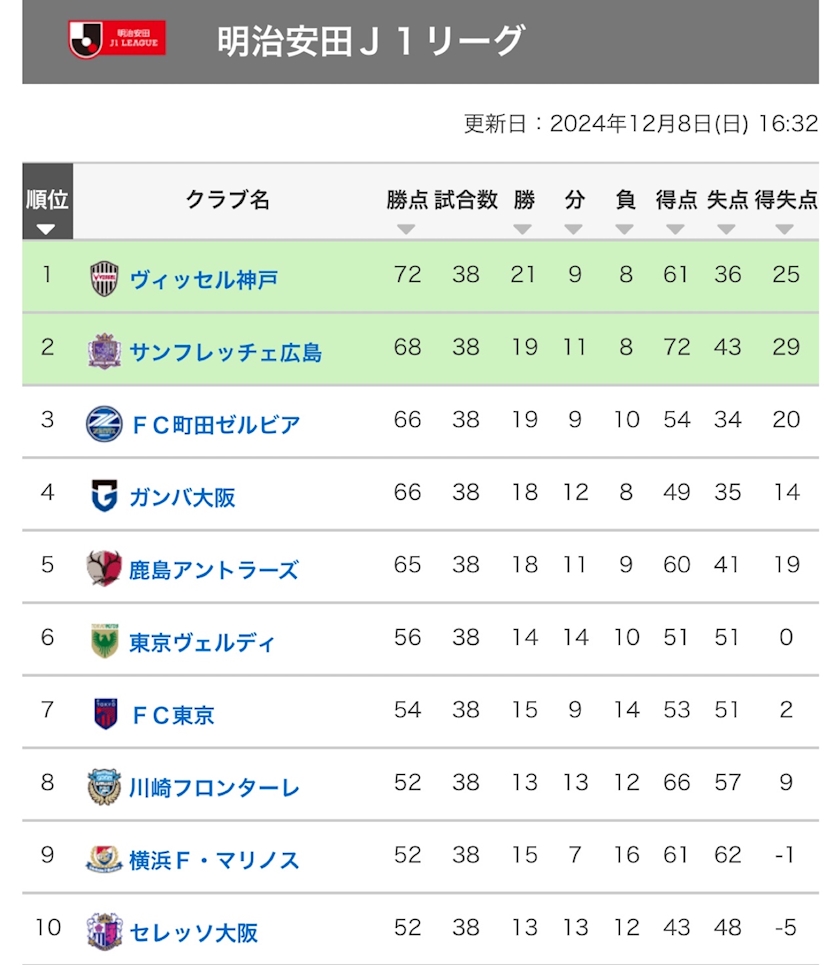Sort by 勝点 using its arrow
840x965 pixels.
click(x=405, y=229)
